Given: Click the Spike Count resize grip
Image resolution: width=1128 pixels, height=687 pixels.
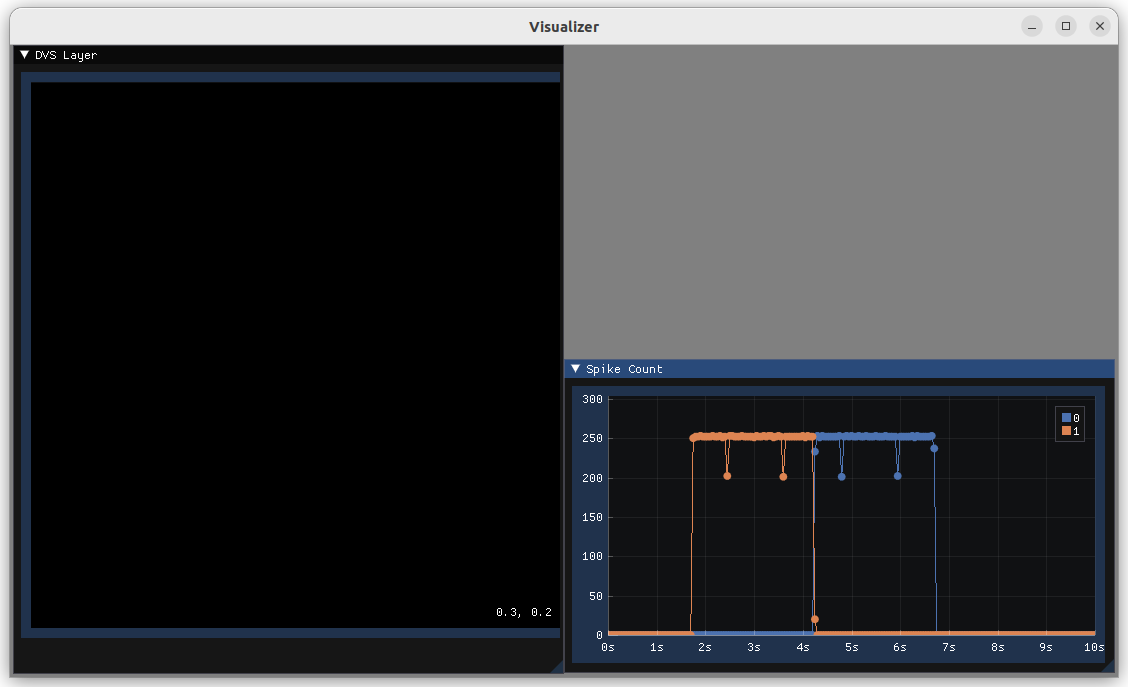Looking at the screenshot, I should pos(1109,667).
